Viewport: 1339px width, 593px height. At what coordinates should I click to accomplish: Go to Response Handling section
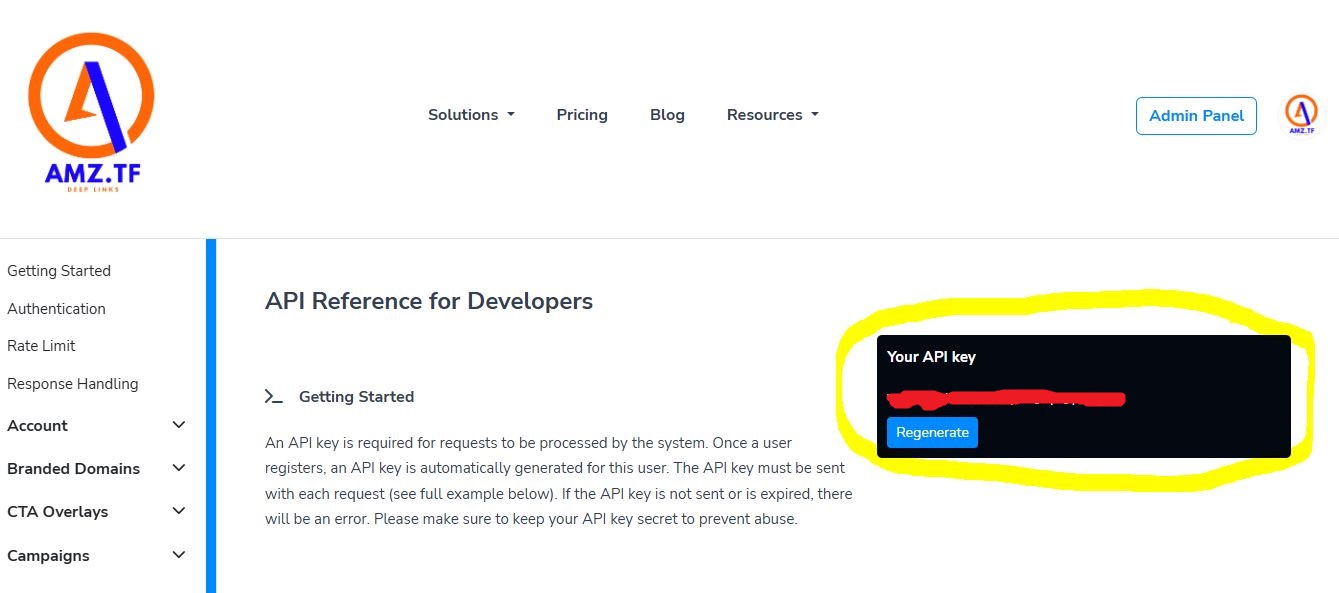[73, 384]
